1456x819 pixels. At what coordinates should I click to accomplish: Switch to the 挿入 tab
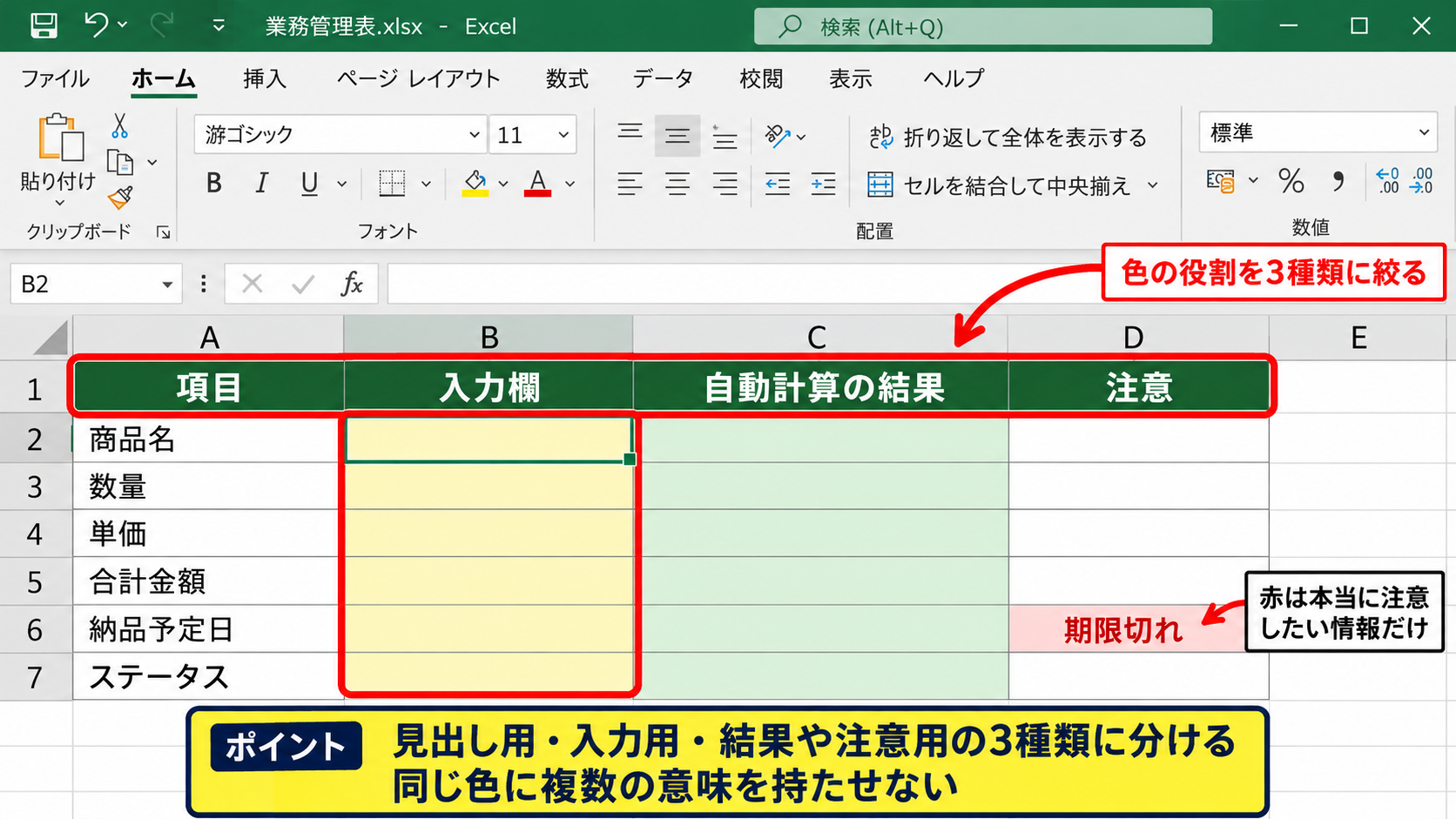click(x=265, y=78)
